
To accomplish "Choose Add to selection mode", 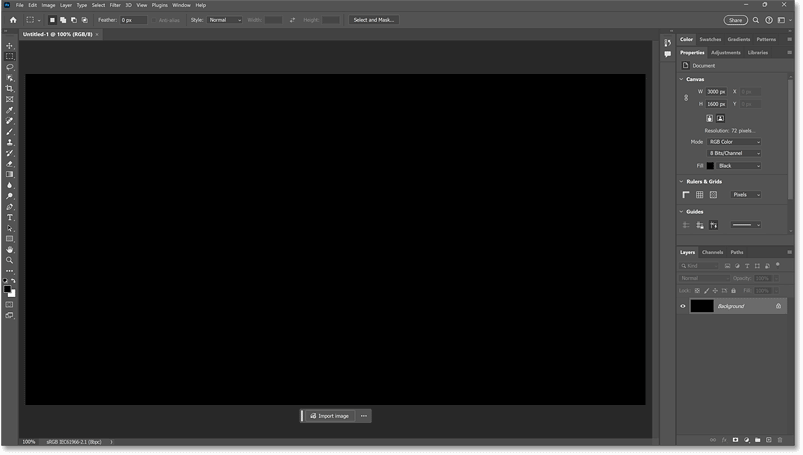I will [63, 20].
